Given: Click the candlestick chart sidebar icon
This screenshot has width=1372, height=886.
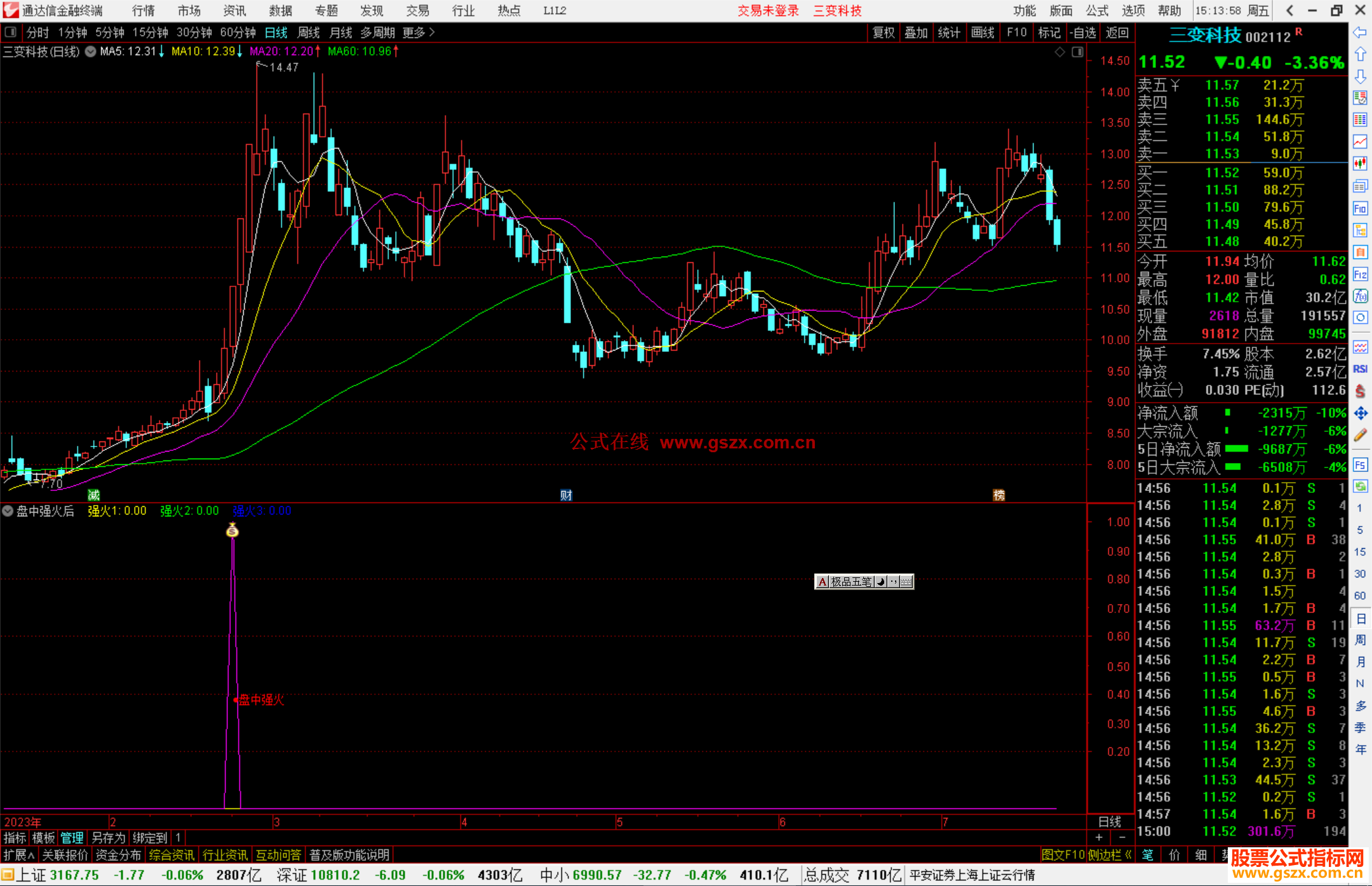Looking at the screenshot, I should coord(1360,163).
